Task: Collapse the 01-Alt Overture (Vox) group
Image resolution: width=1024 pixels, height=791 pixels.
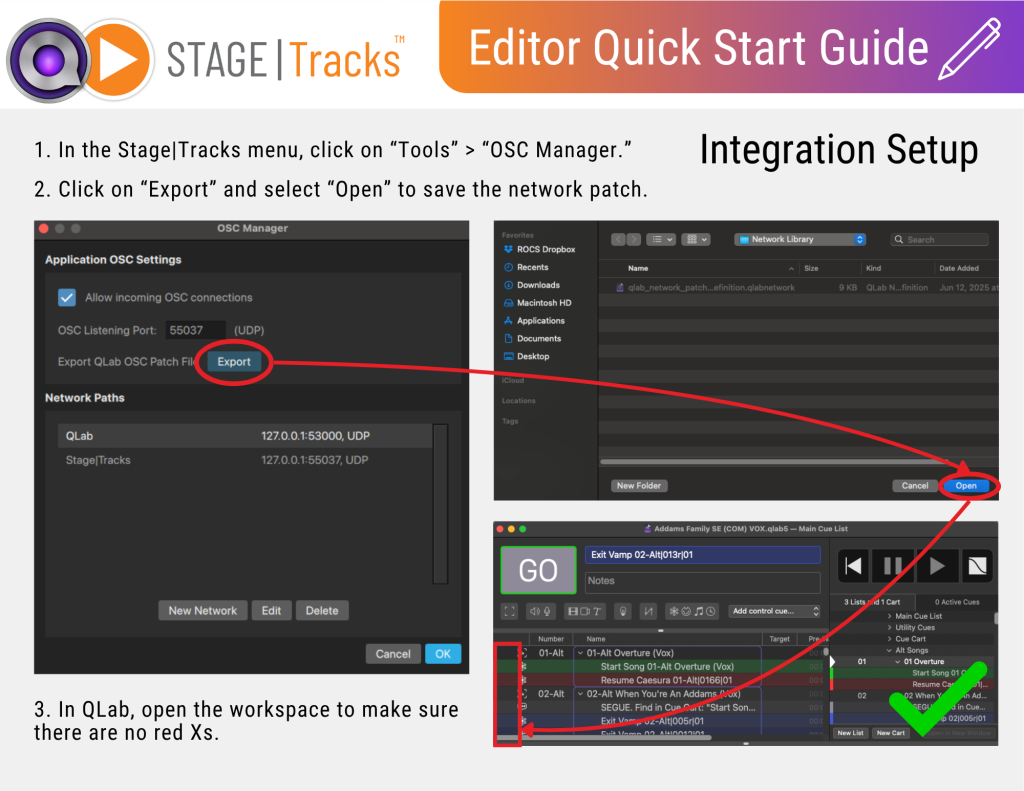Action: [x=581, y=653]
